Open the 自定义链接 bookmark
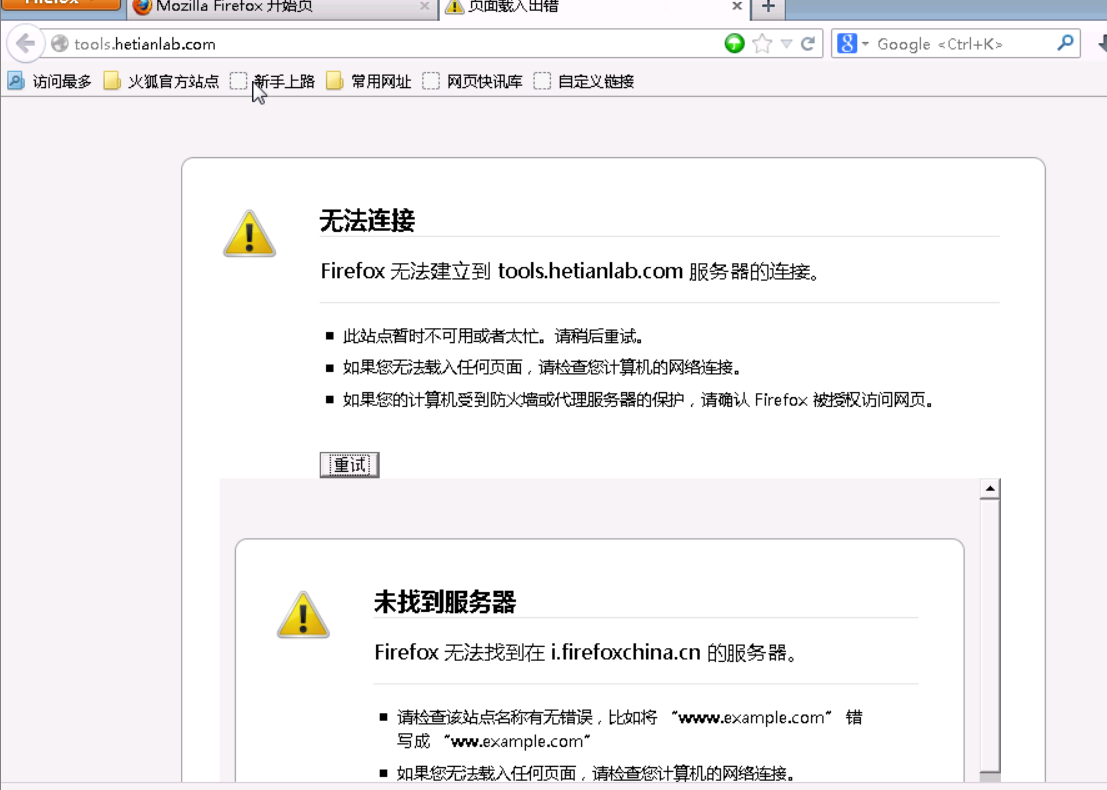This screenshot has height=790, width=1107. [x=584, y=82]
